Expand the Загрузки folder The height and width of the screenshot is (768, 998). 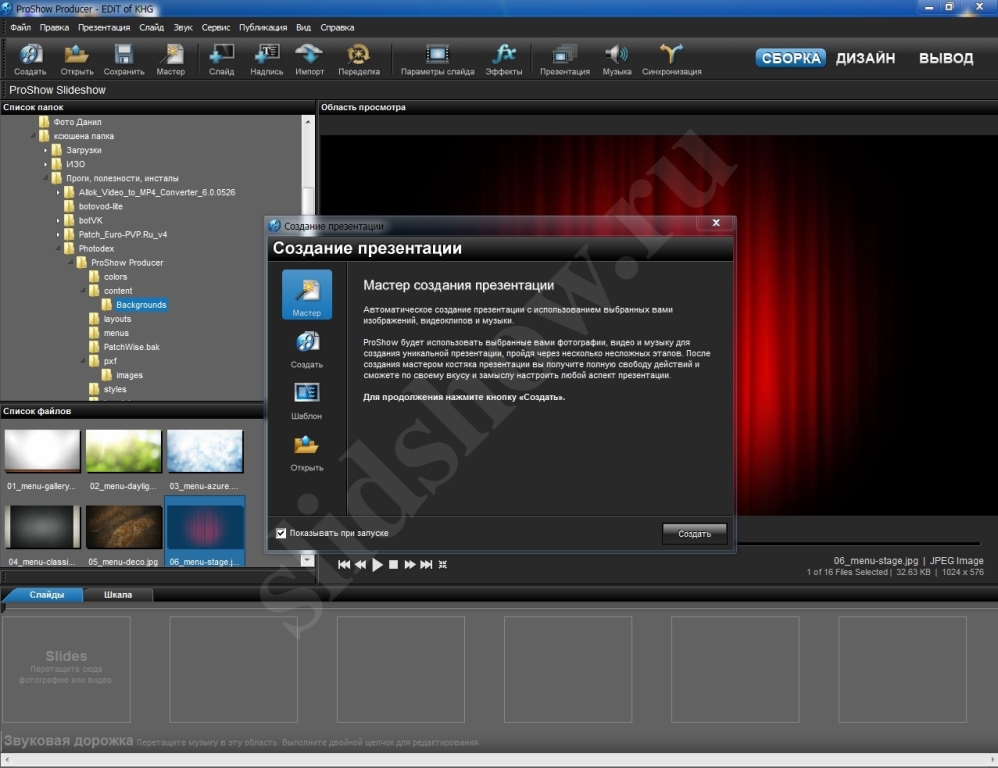(46, 150)
